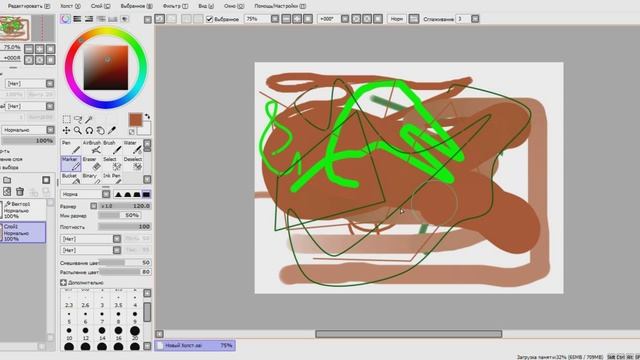Select the Eraser tool
This screenshot has width=640, height=360.
tap(91, 164)
